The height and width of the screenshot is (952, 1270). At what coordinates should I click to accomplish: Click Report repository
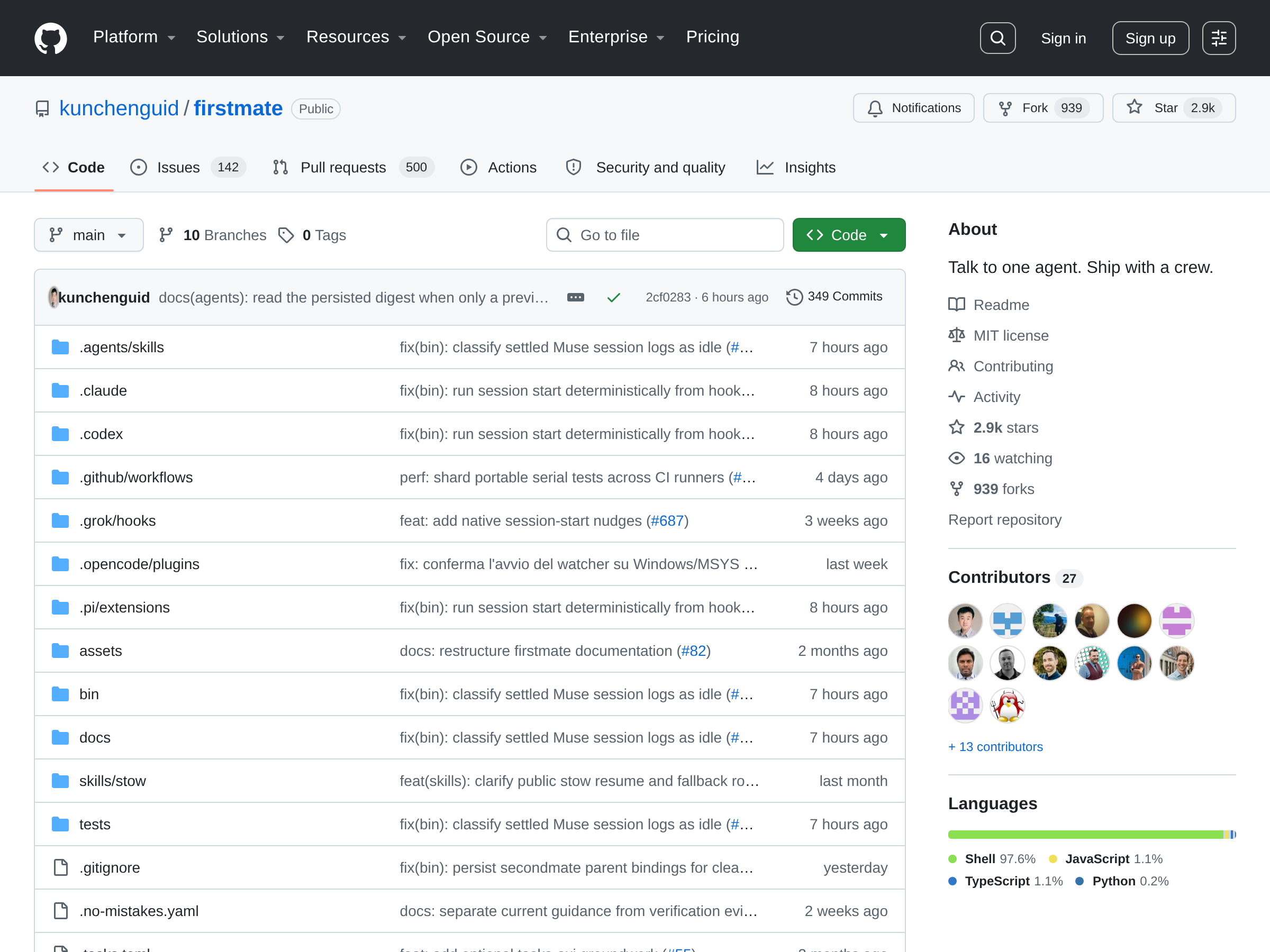click(1005, 519)
